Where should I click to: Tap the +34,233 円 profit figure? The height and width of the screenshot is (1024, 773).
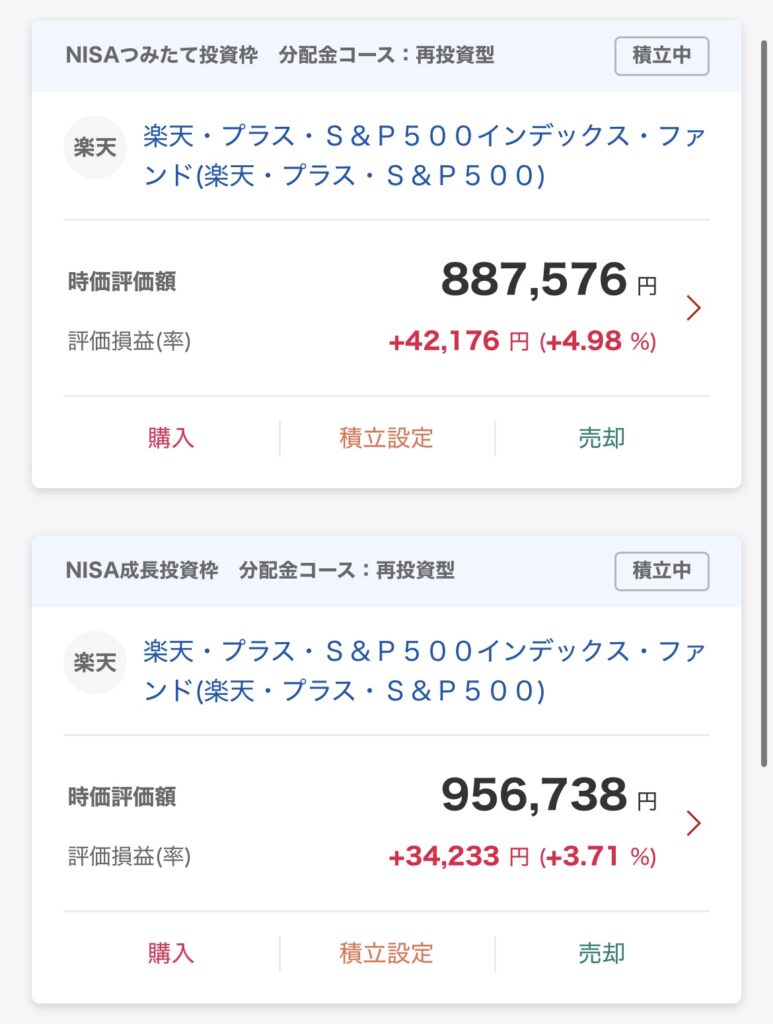[x=459, y=856]
